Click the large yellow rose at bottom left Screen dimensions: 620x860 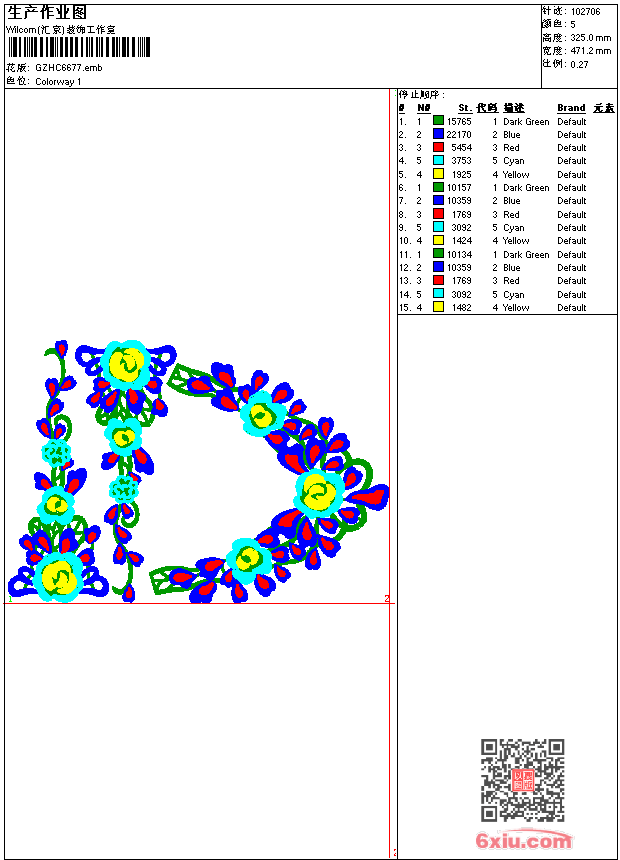[x=59, y=577]
